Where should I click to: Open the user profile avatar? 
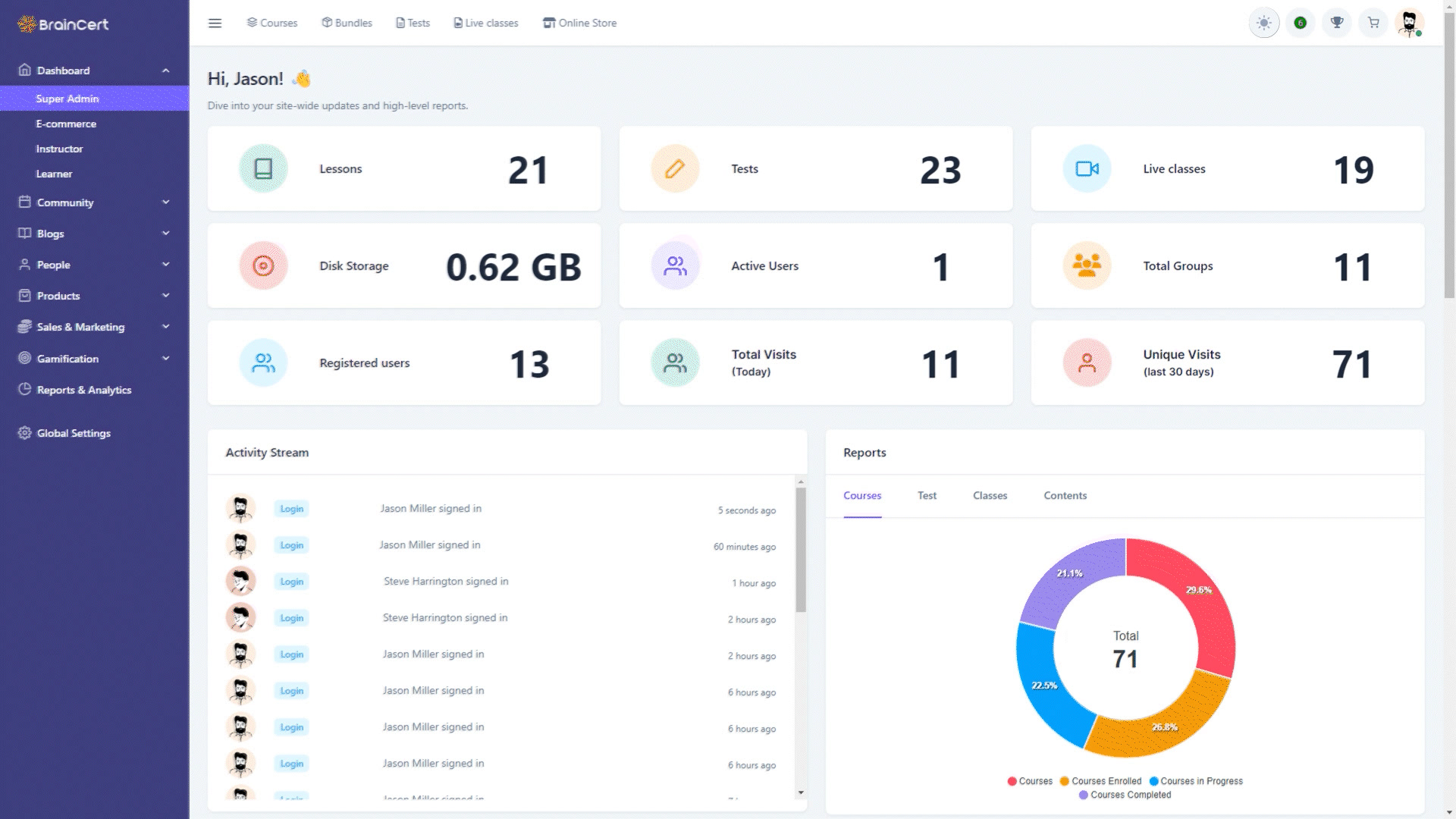tap(1409, 23)
